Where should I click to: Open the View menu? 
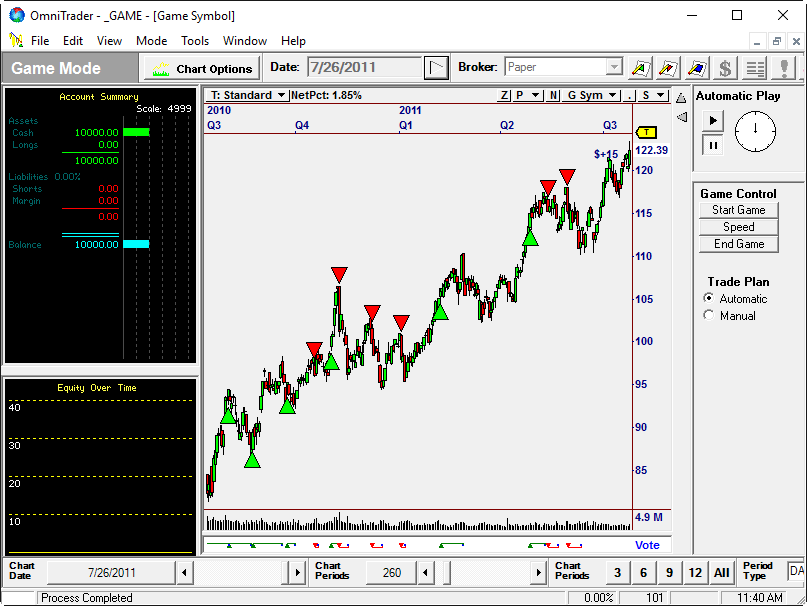(109, 41)
